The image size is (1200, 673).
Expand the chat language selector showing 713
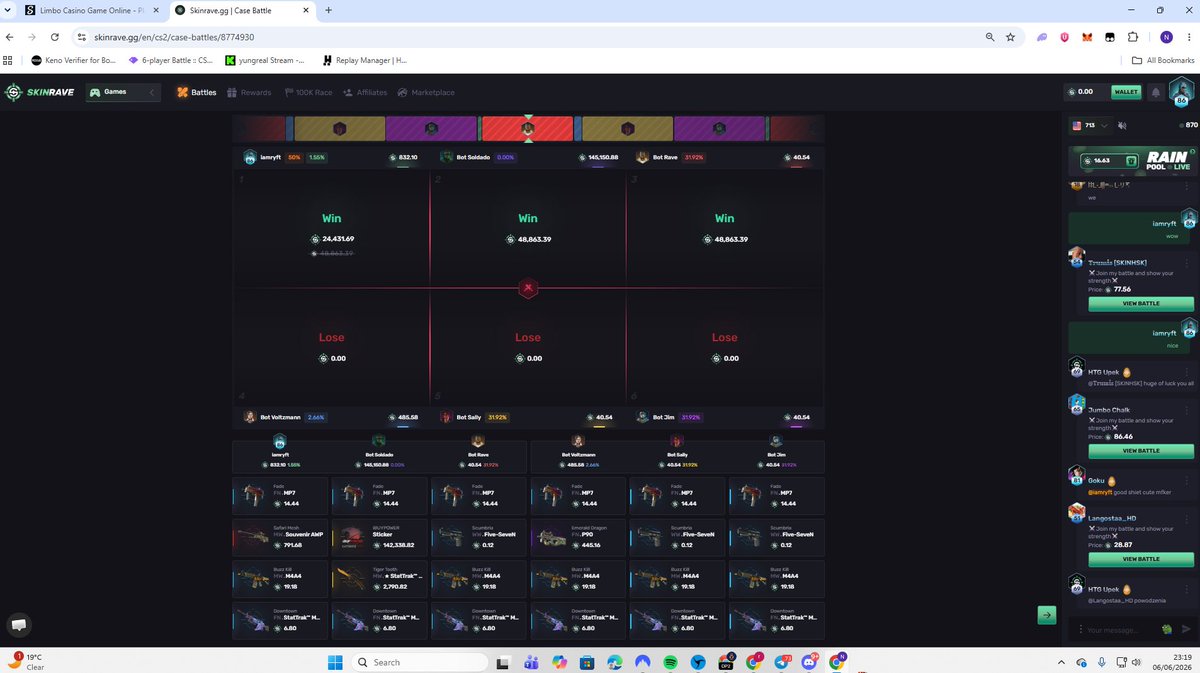(1089, 125)
